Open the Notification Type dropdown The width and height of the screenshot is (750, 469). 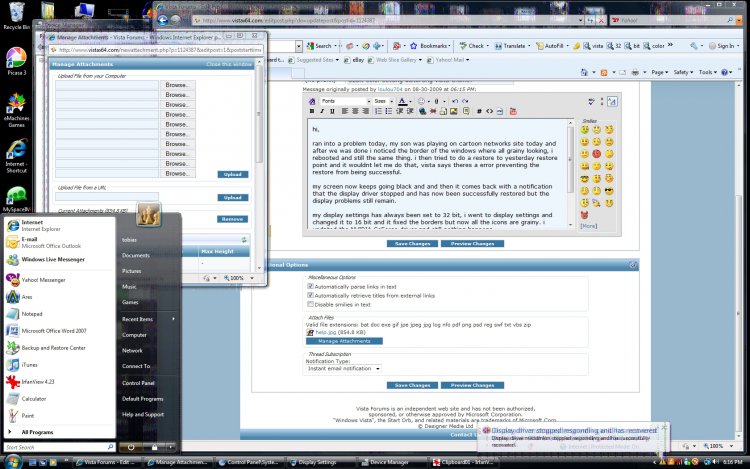pyautogui.click(x=343, y=369)
